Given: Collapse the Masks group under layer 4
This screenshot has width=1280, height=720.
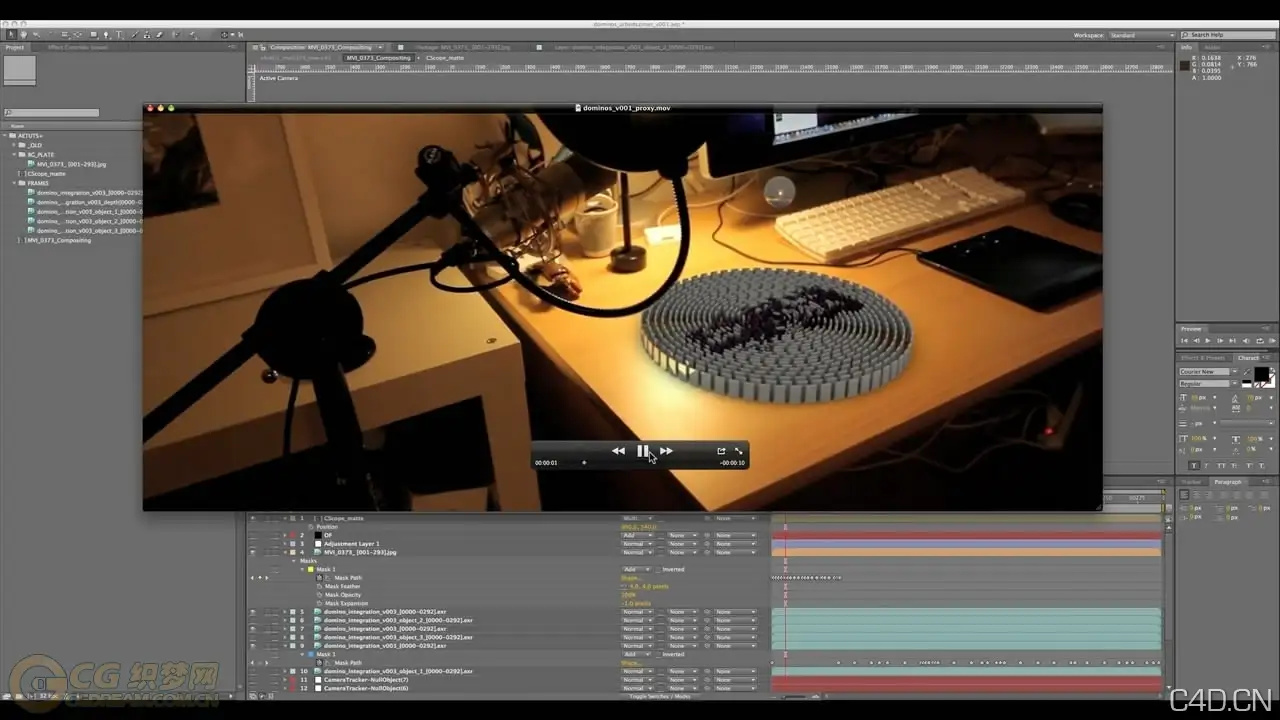Looking at the screenshot, I should (295, 561).
